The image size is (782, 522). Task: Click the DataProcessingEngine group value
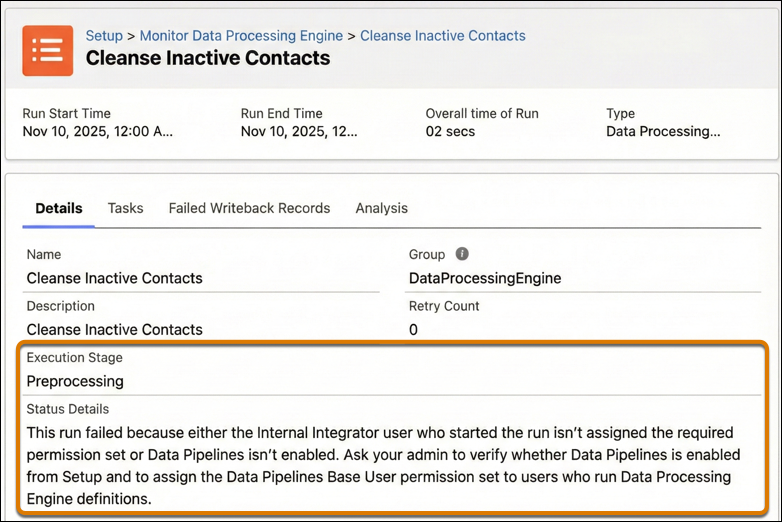tap(485, 278)
